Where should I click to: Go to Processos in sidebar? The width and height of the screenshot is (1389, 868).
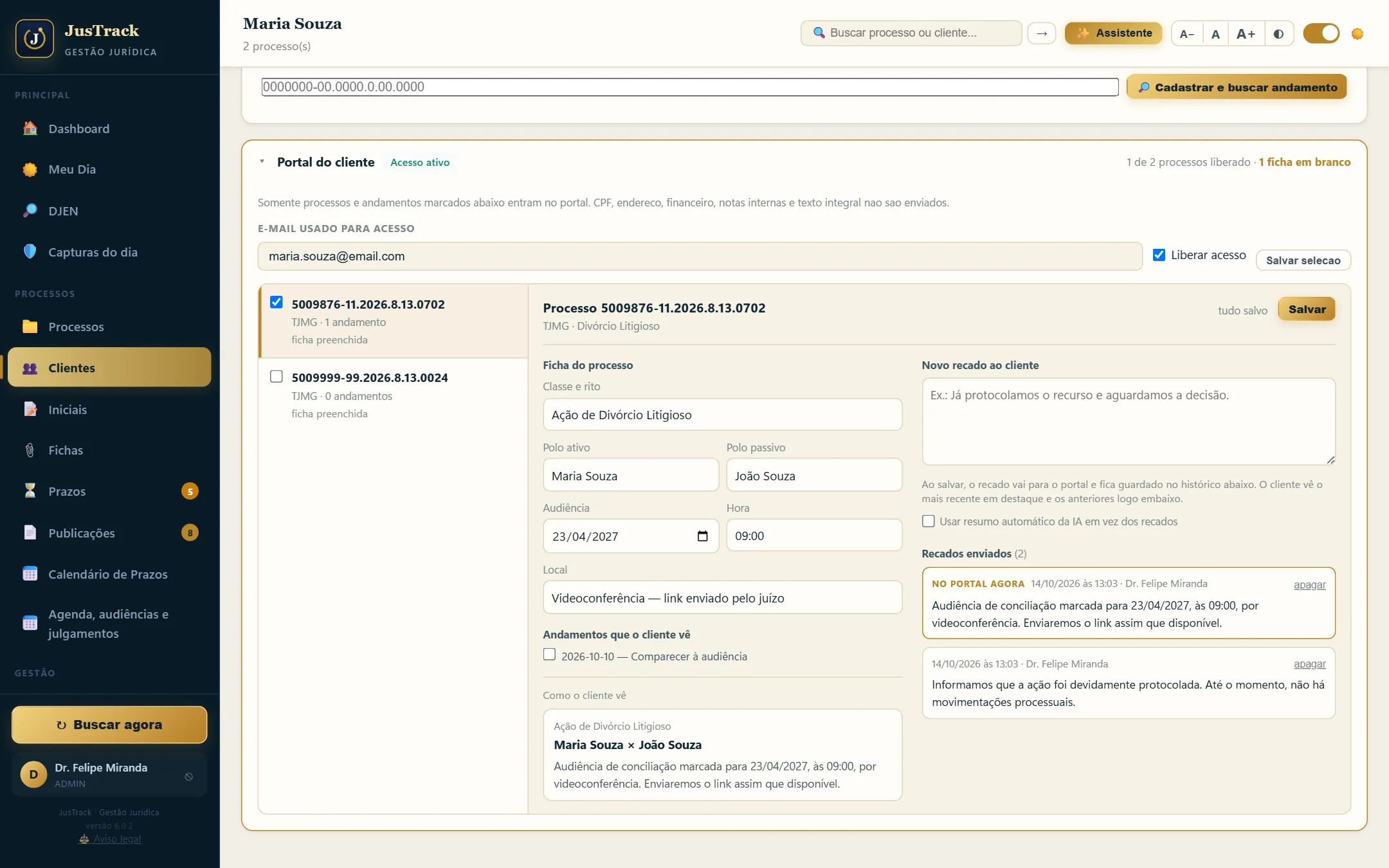pyautogui.click(x=109, y=327)
